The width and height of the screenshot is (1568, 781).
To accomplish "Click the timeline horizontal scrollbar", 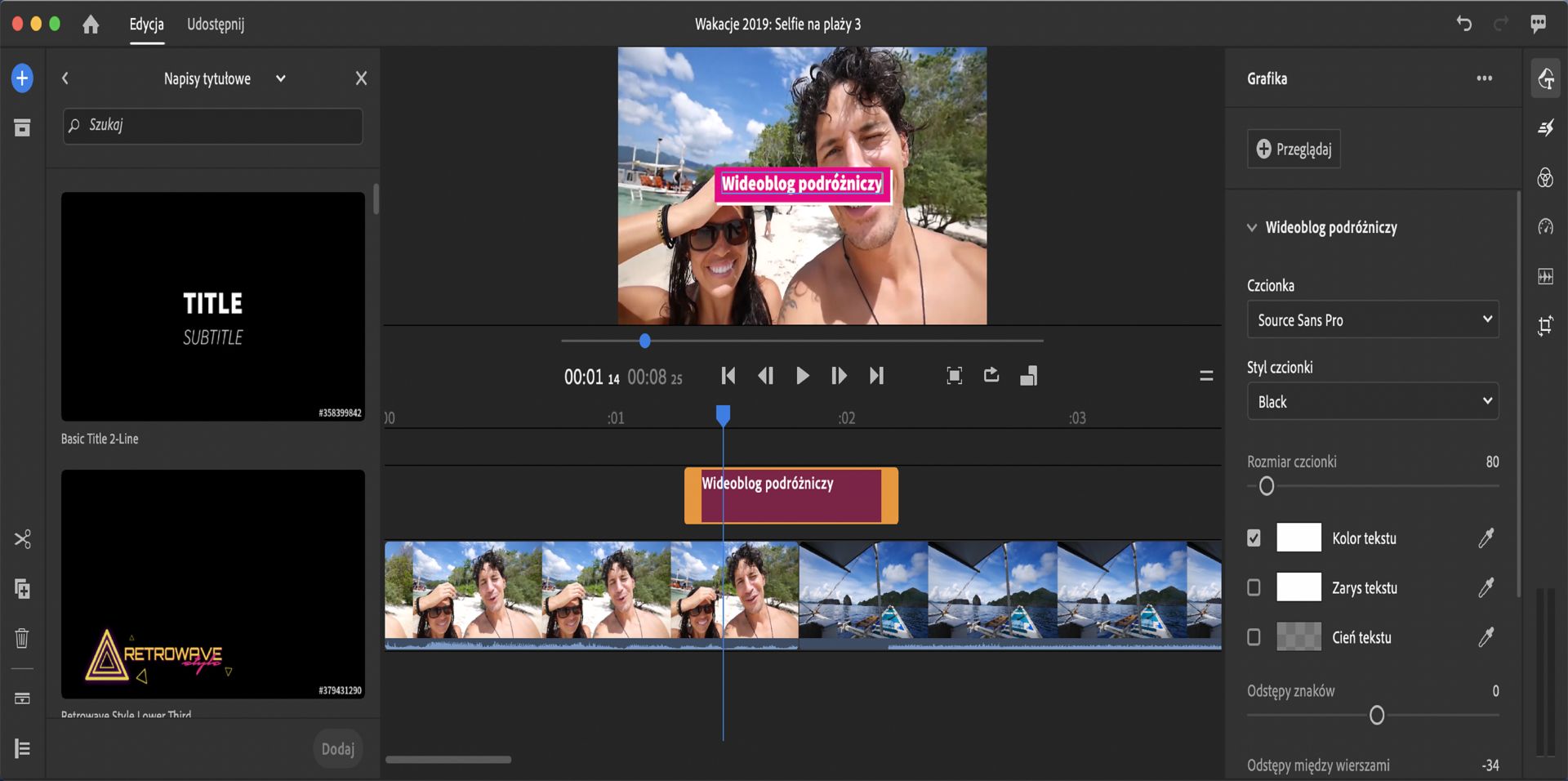I will coord(448,760).
